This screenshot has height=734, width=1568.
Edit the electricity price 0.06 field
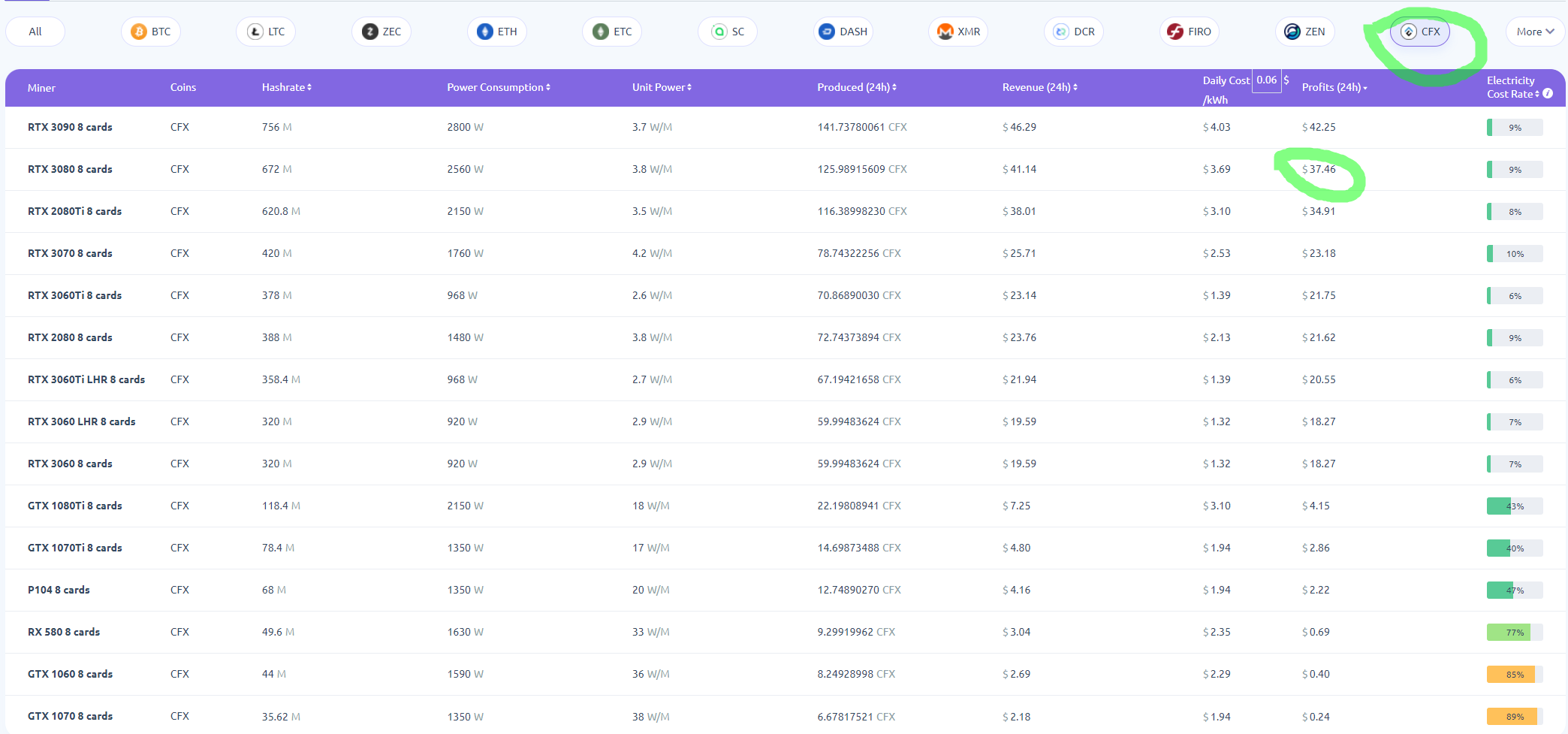(1266, 80)
